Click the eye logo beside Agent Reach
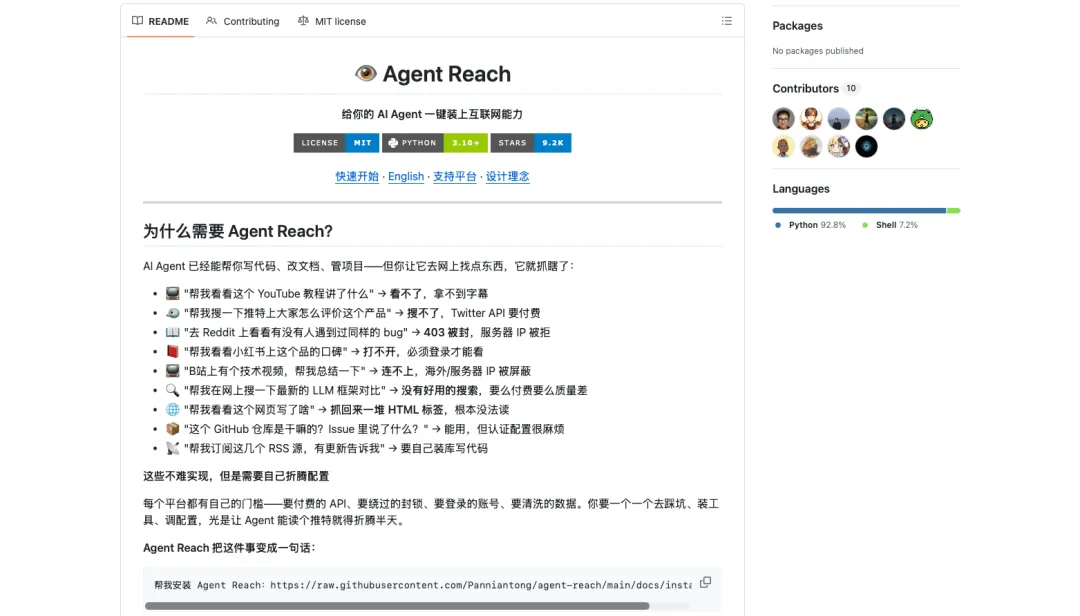1080x616 pixels. [x=366, y=73]
